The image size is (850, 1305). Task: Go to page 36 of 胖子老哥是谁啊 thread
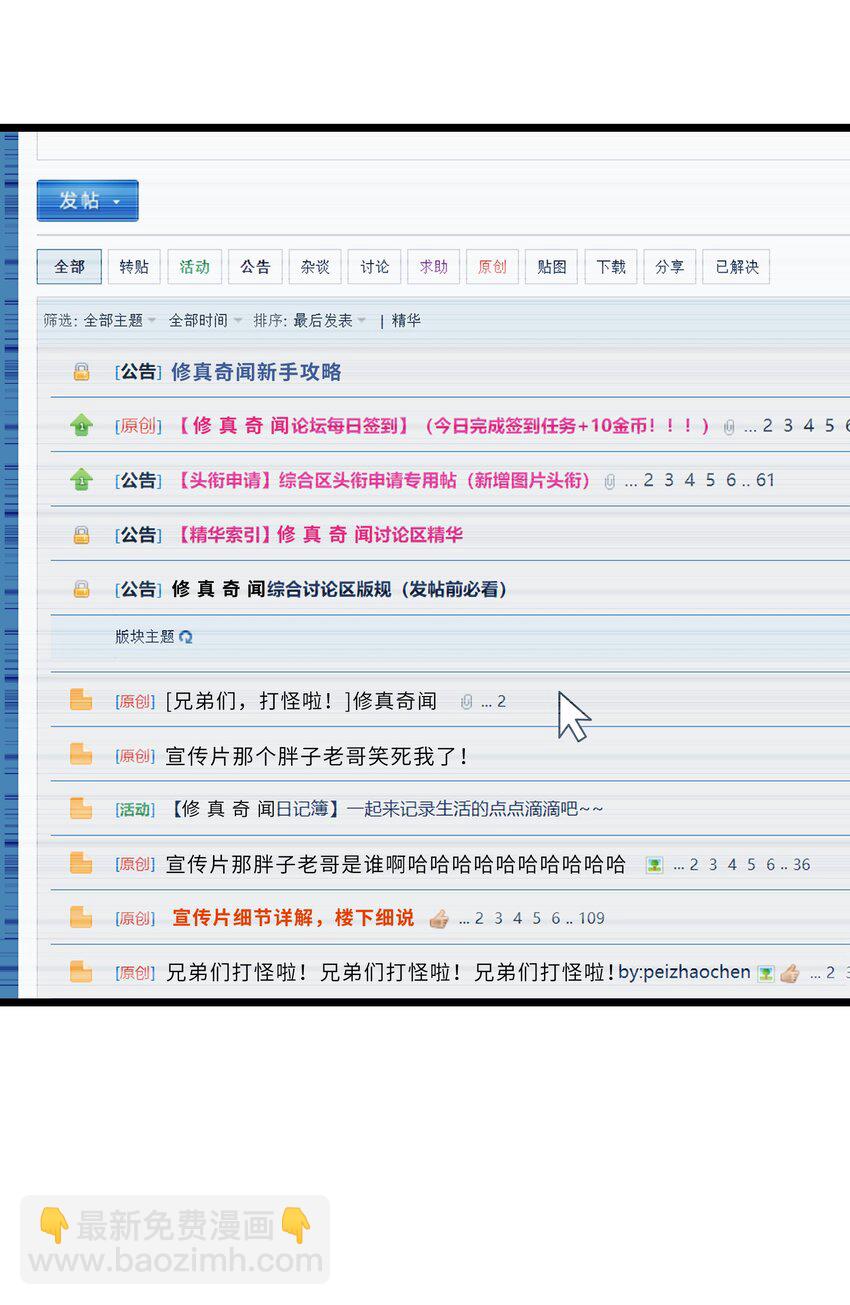click(x=802, y=864)
